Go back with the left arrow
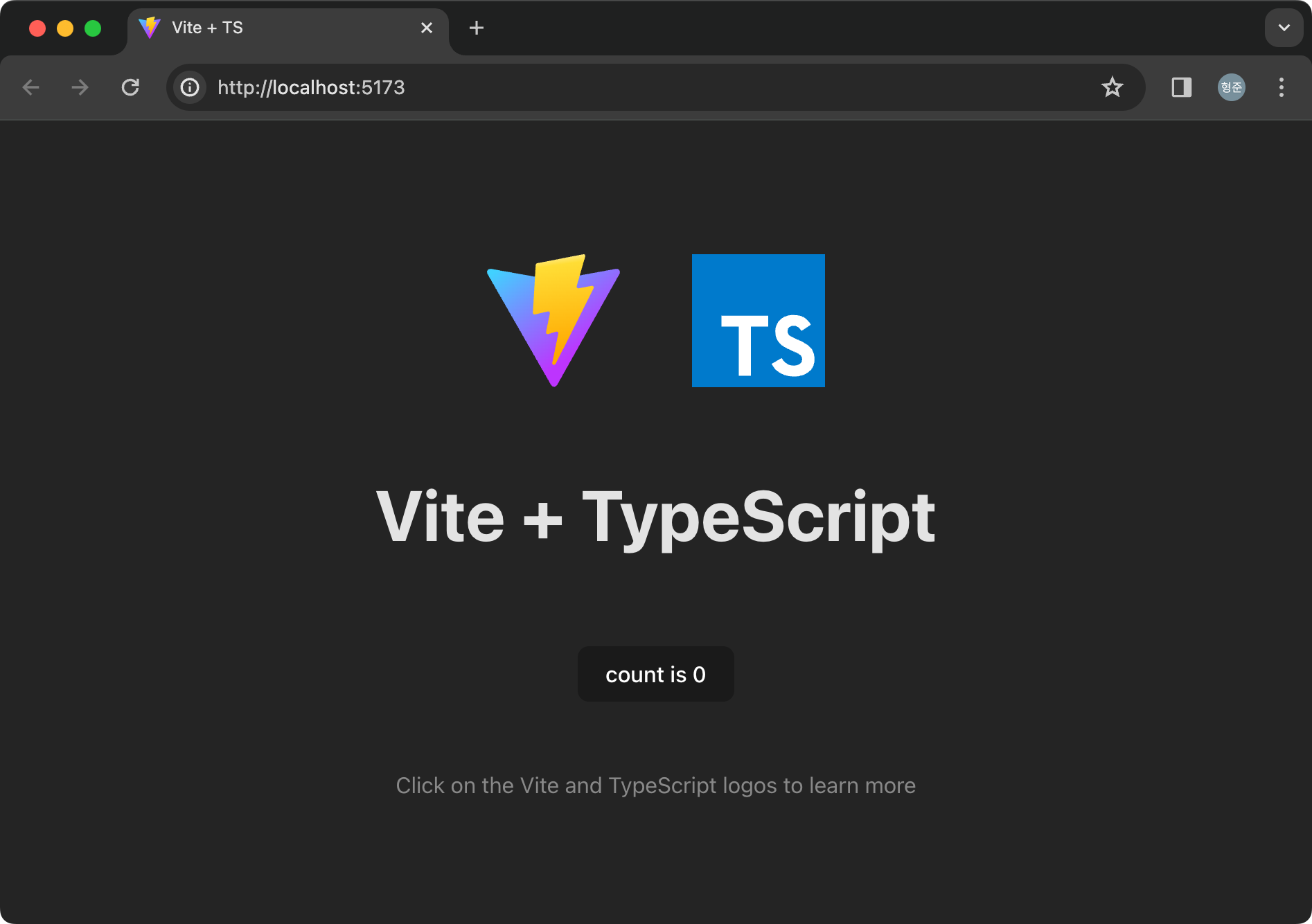 click(x=30, y=87)
